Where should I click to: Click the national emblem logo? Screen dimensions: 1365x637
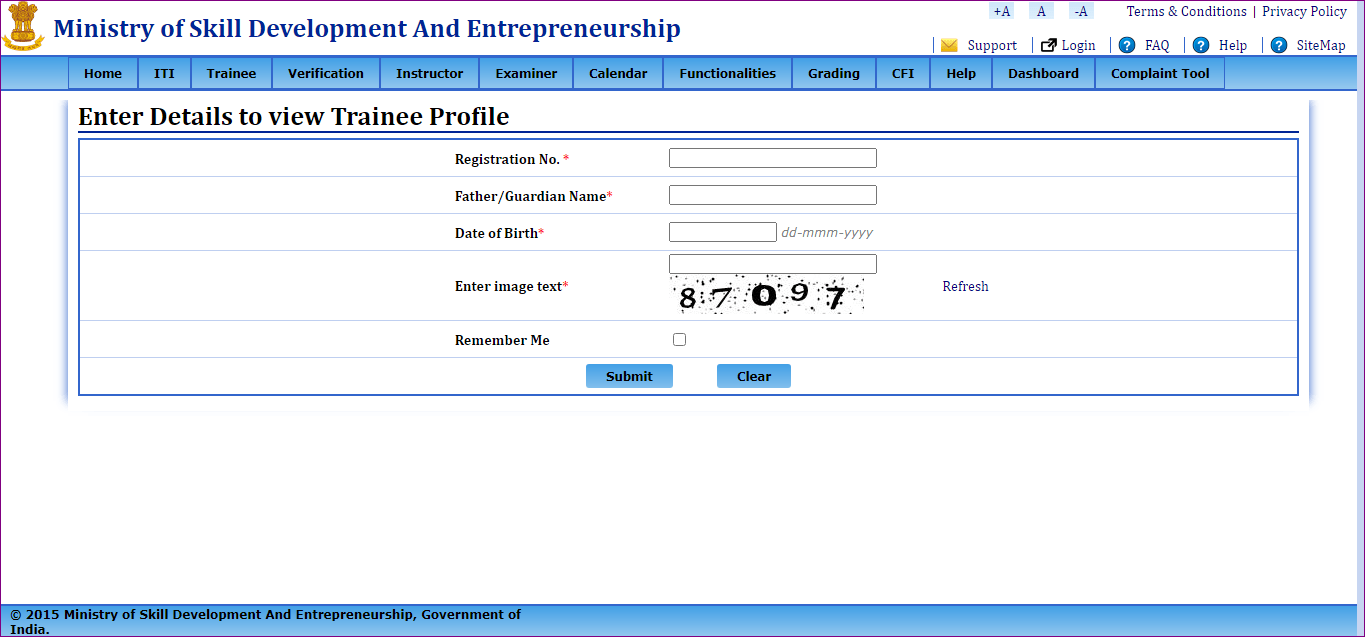pyautogui.click(x=23, y=29)
